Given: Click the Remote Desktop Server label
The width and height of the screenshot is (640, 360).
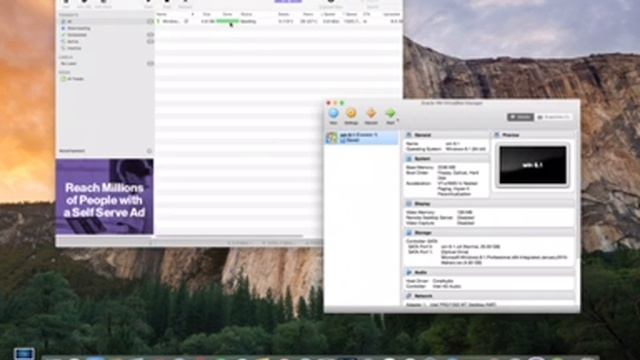Looking at the screenshot, I should coord(429,218).
